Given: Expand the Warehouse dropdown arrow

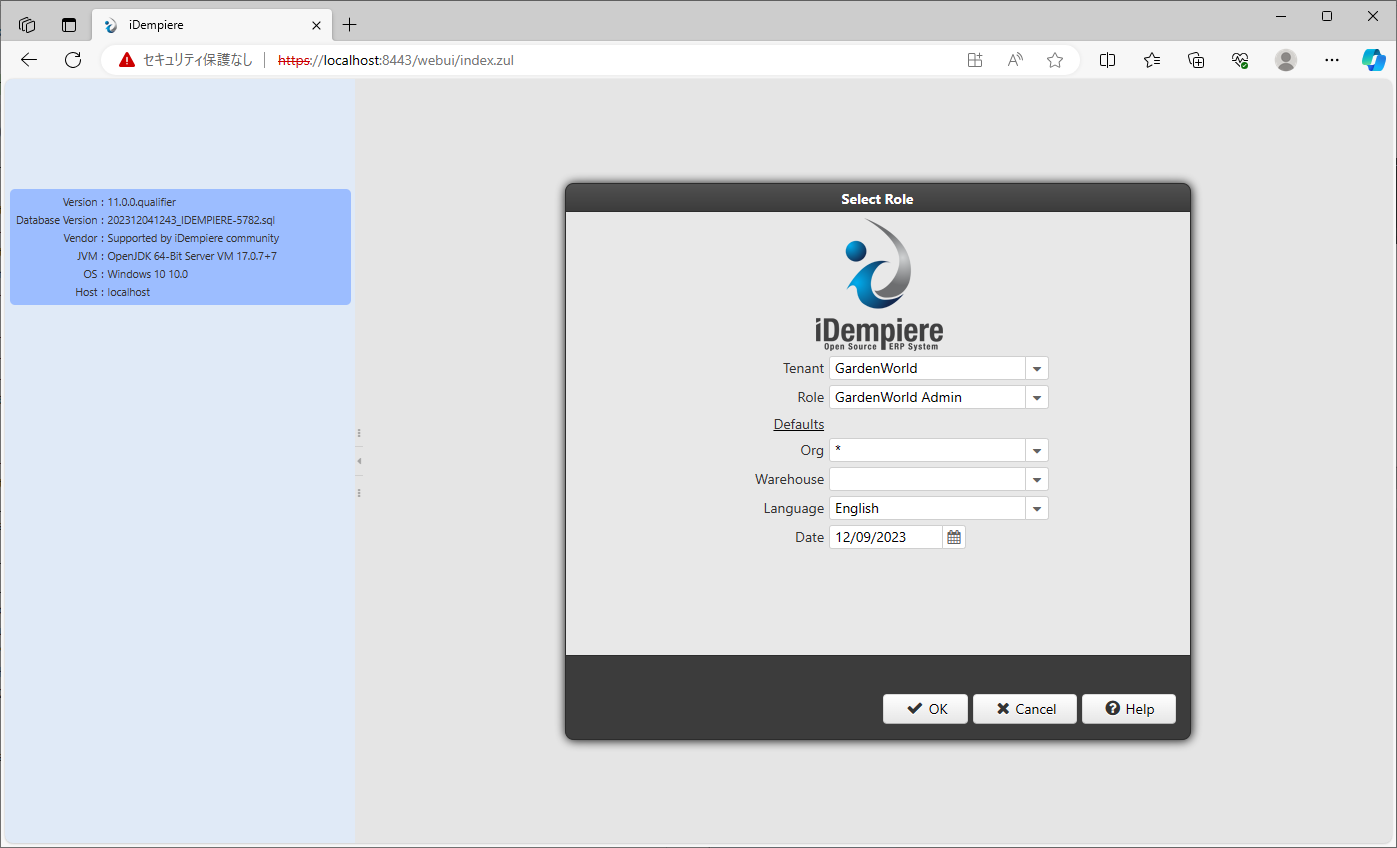Looking at the screenshot, I should pyautogui.click(x=1037, y=479).
